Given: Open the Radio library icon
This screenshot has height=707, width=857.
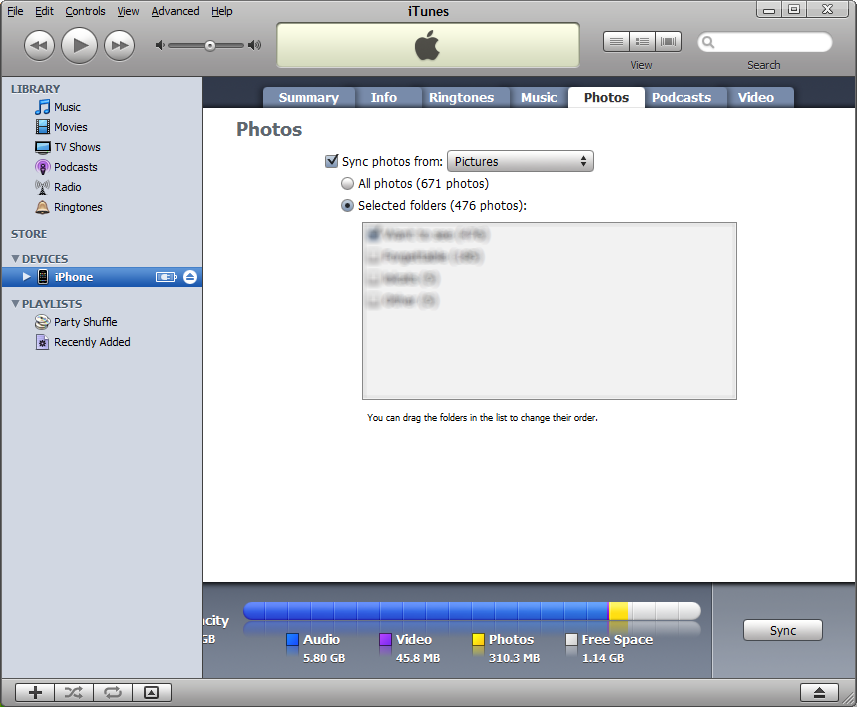Looking at the screenshot, I should 42,187.
